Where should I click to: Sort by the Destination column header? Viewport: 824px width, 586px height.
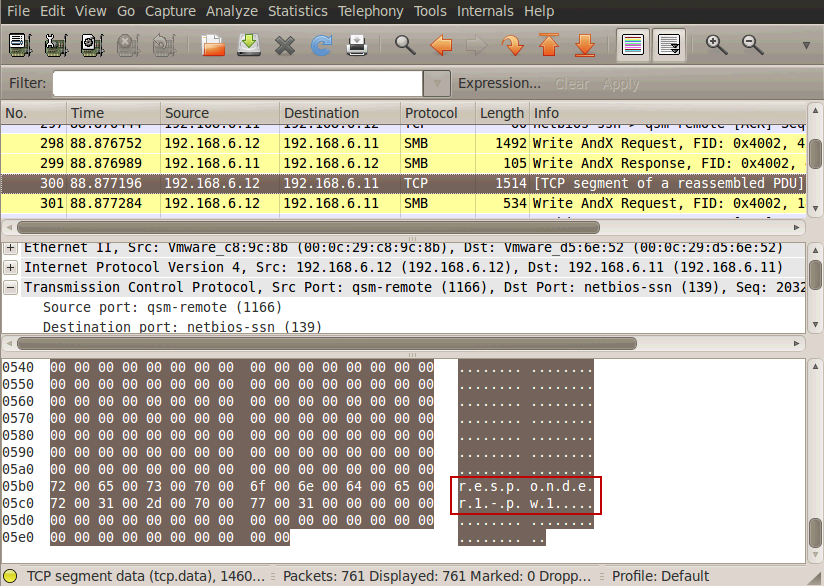point(340,113)
